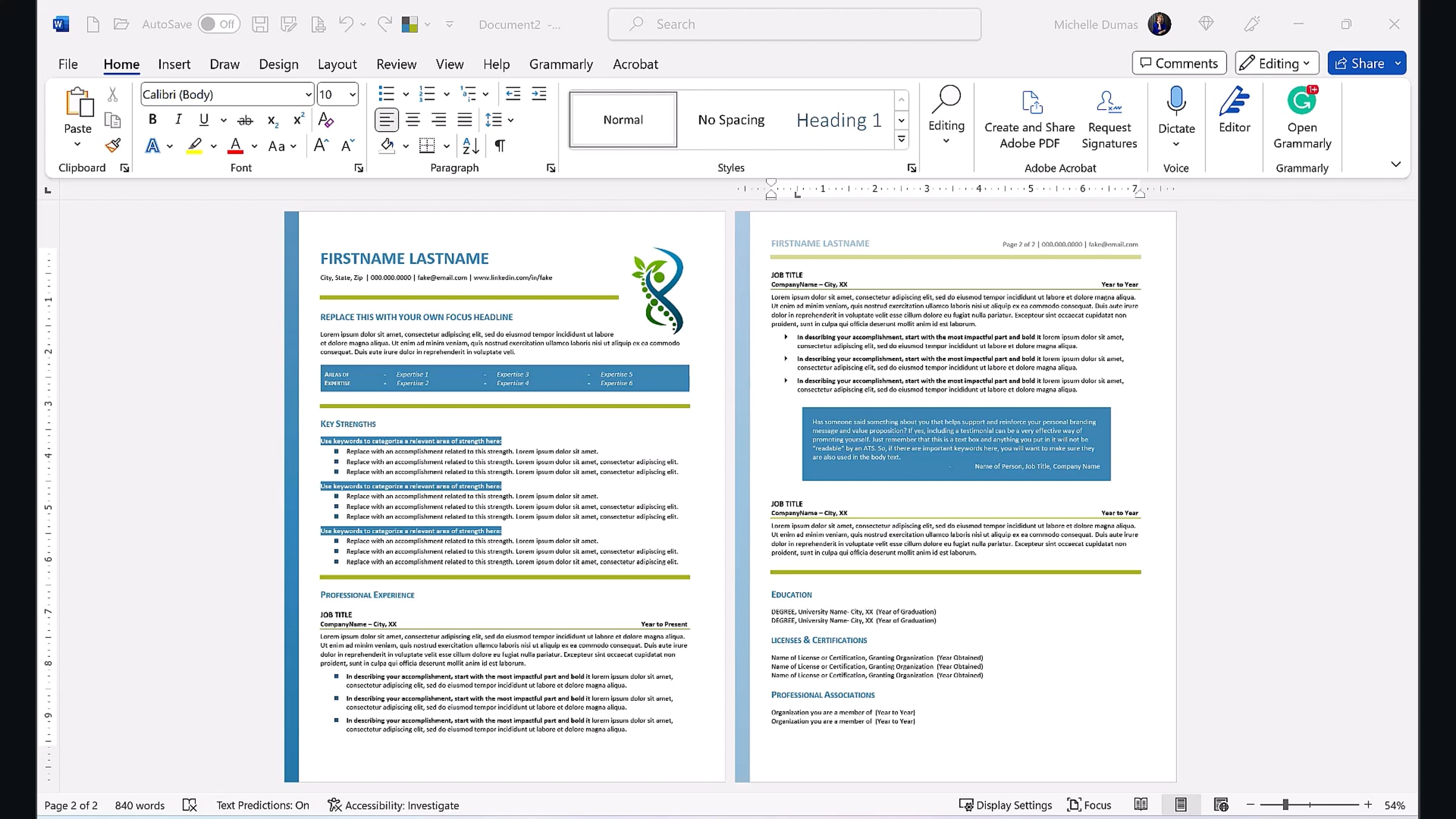This screenshot has height=819, width=1456.
Task: Open the font name dropdown
Action: pyautogui.click(x=308, y=95)
